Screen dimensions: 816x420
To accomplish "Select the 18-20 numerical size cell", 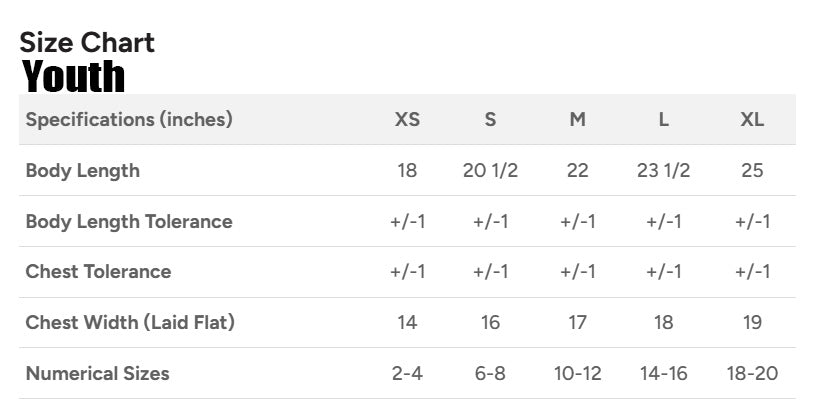I will (752, 374).
